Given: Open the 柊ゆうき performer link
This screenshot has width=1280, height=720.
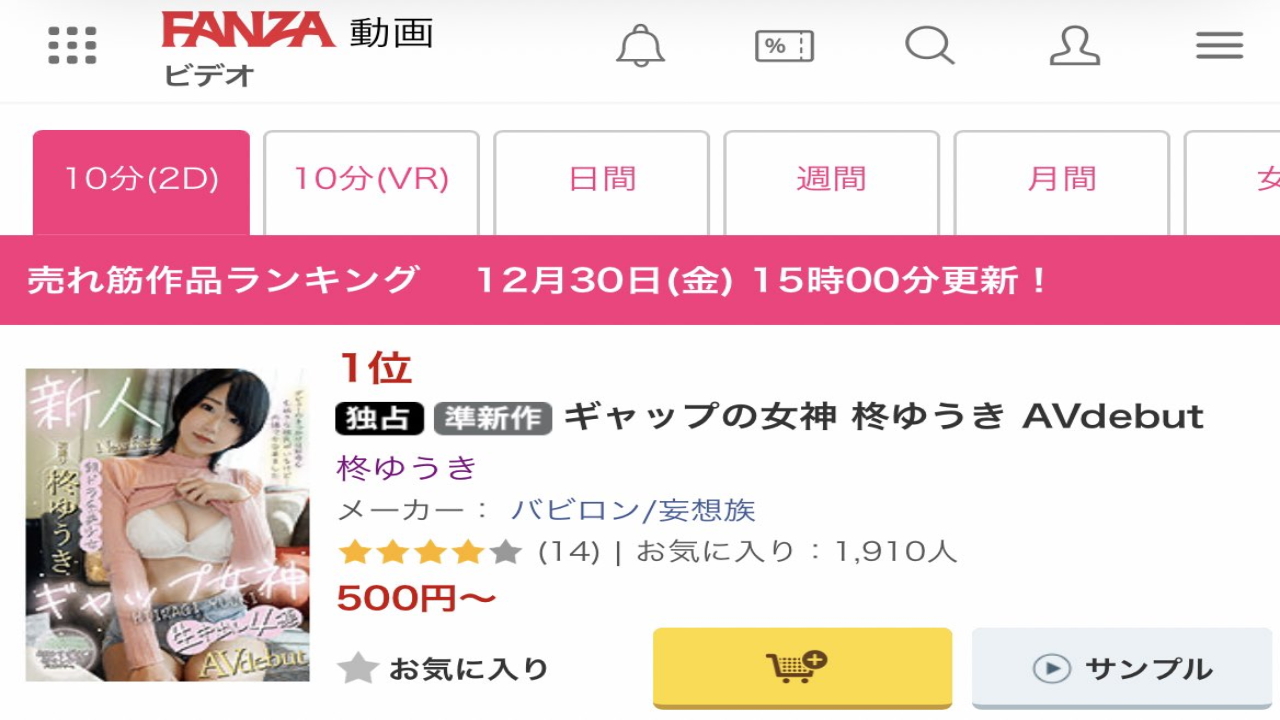Looking at the screenshot, I should (408, 467).
